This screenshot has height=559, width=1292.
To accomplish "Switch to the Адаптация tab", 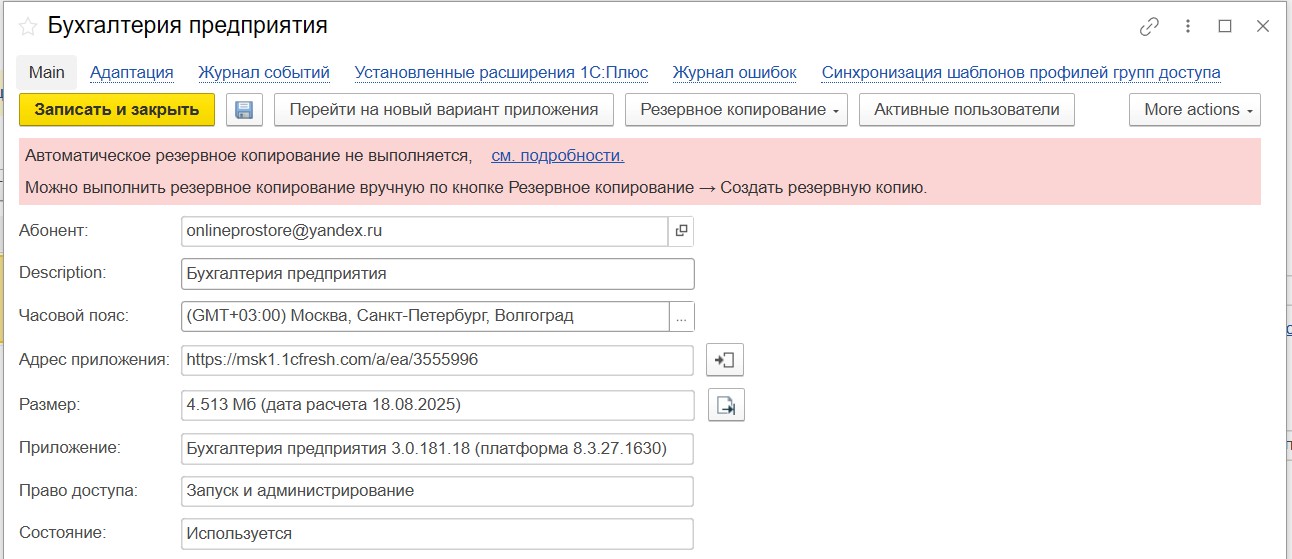I will click(132, 73).
